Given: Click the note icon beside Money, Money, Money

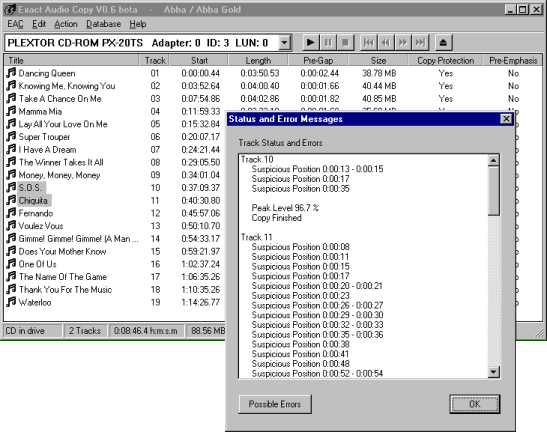Looking at the screenshot, I should point(11,174).
